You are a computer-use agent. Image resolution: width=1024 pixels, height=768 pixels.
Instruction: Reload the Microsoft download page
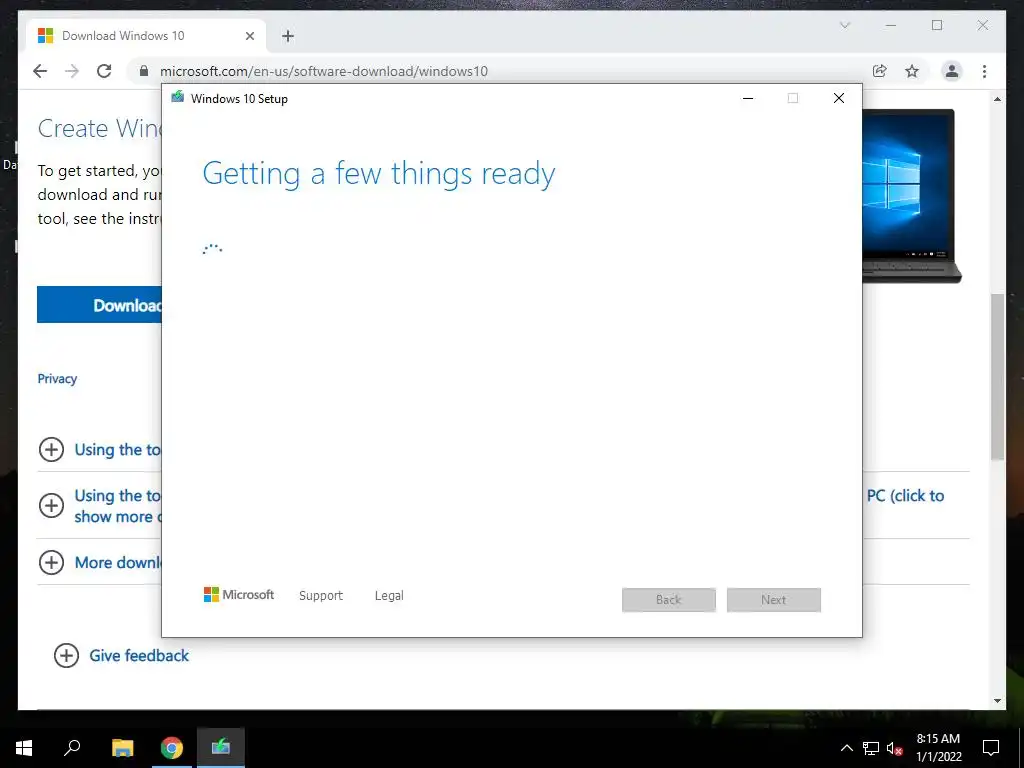click(104, 71)
